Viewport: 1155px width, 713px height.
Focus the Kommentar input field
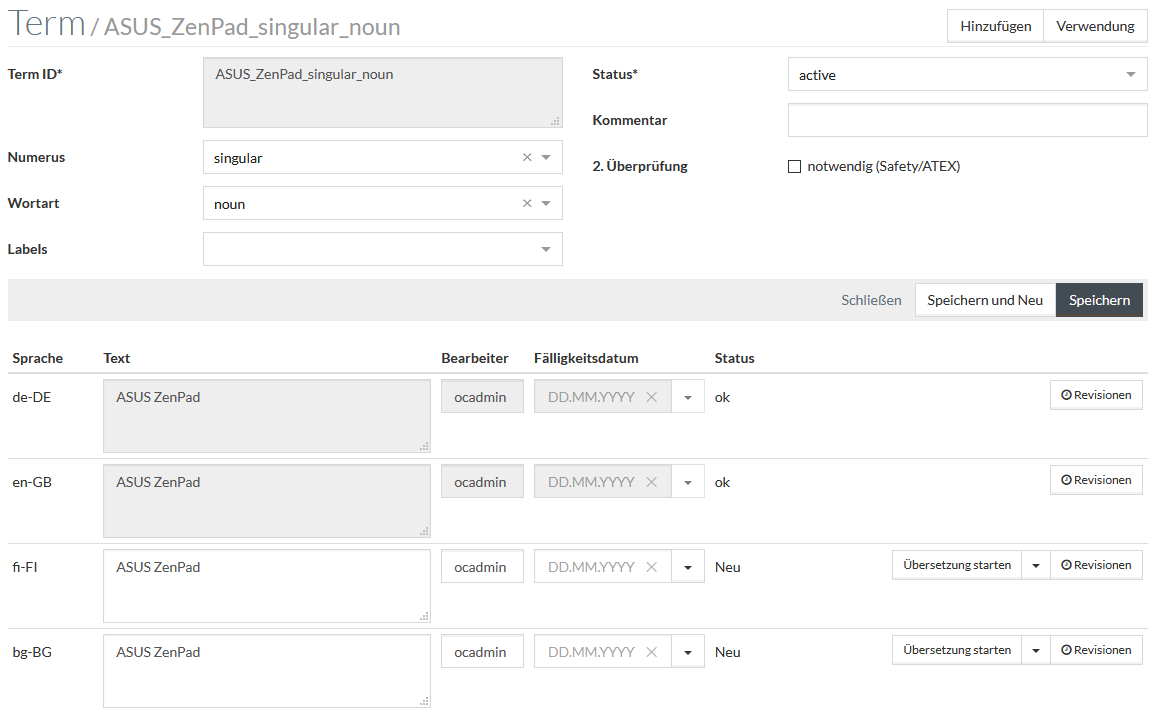[x=967, y=120]
